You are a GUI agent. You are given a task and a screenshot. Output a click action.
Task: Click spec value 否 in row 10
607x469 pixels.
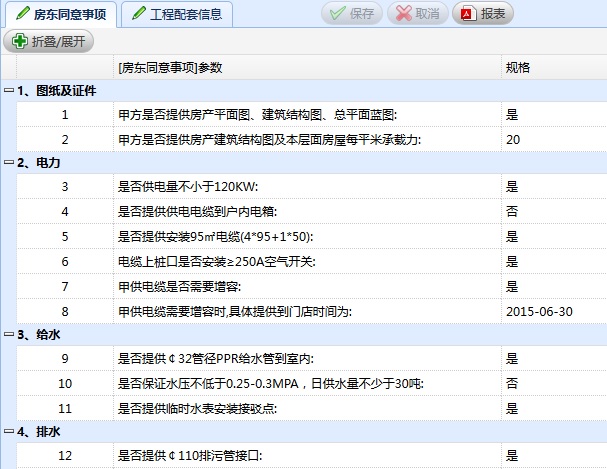(512, 383)
